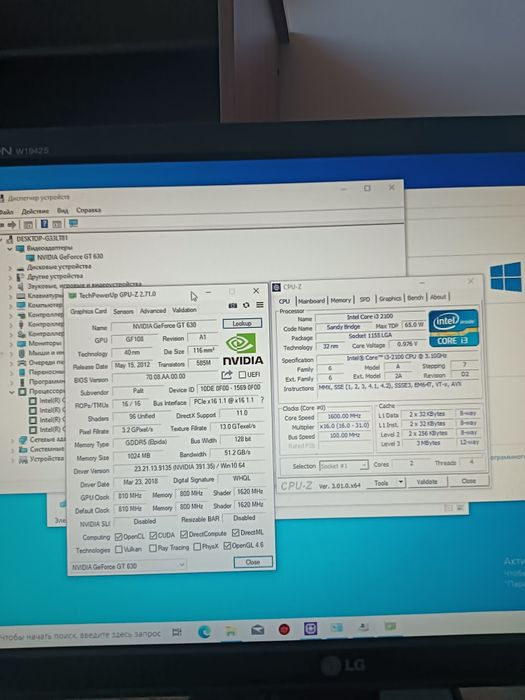Image resolution: width=525 pixels, height=700 pixels.
Task: Click the Close button in CPU-Z
Action: [x=468, y=481]
